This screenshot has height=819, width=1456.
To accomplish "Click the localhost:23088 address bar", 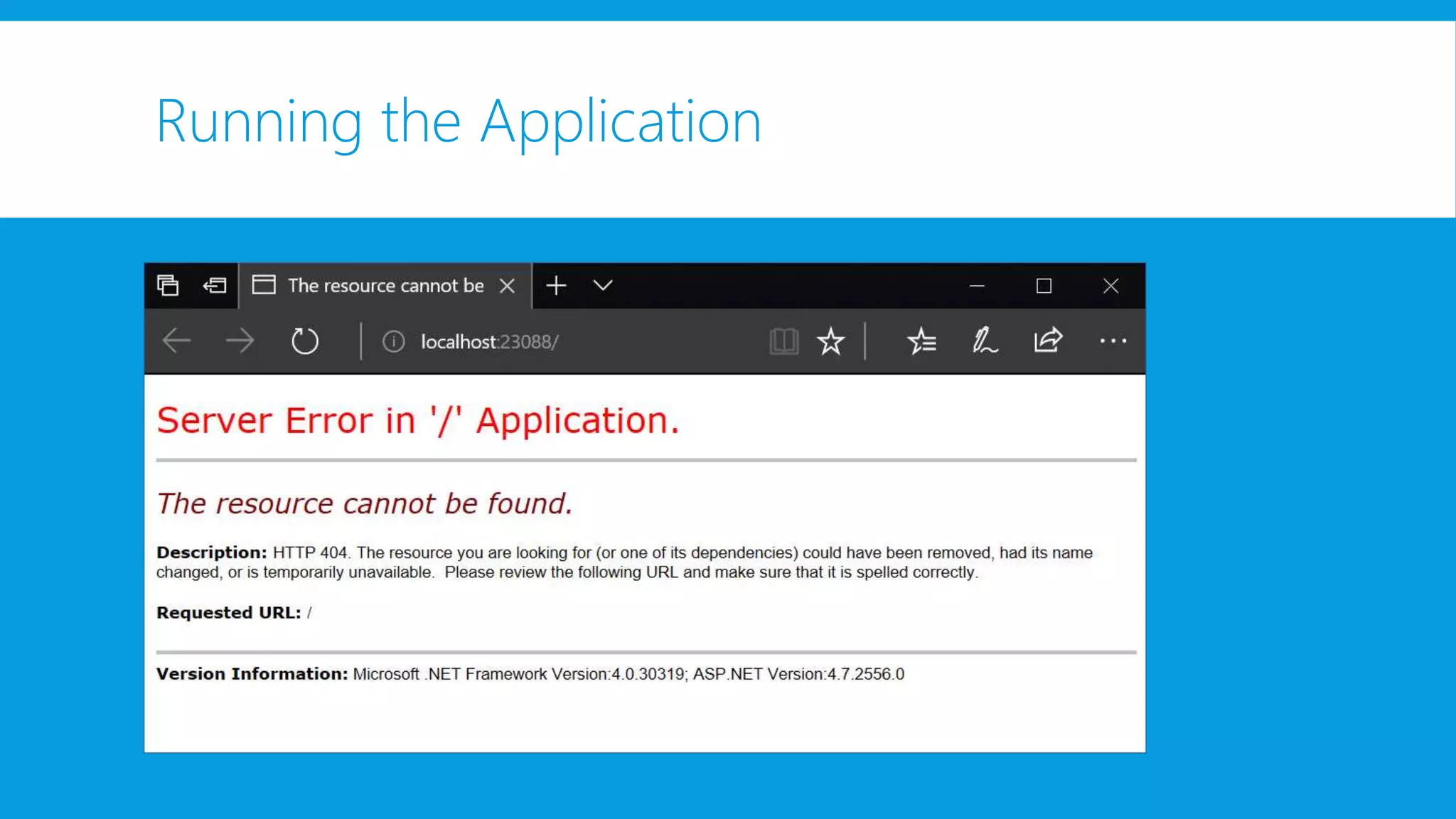I will pos(489,342).
